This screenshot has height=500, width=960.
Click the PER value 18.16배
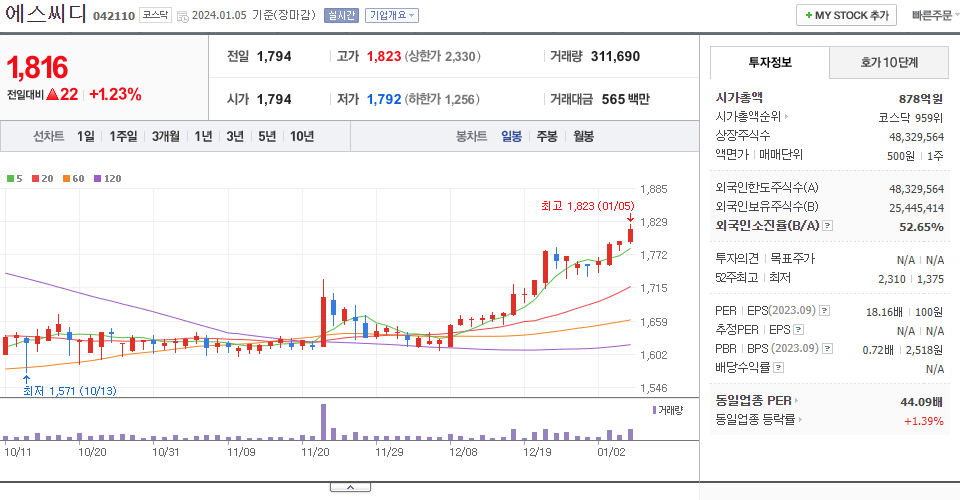click(884, 312)
